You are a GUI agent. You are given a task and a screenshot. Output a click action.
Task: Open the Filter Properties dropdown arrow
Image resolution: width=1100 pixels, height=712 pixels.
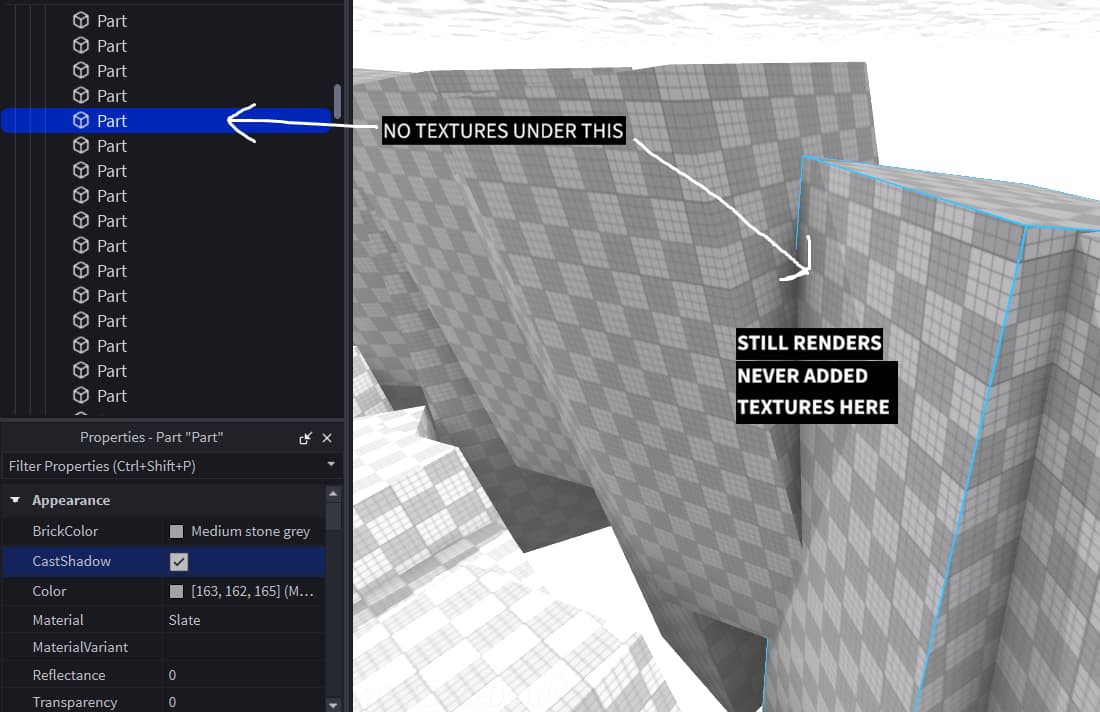(x=331, y=464)
